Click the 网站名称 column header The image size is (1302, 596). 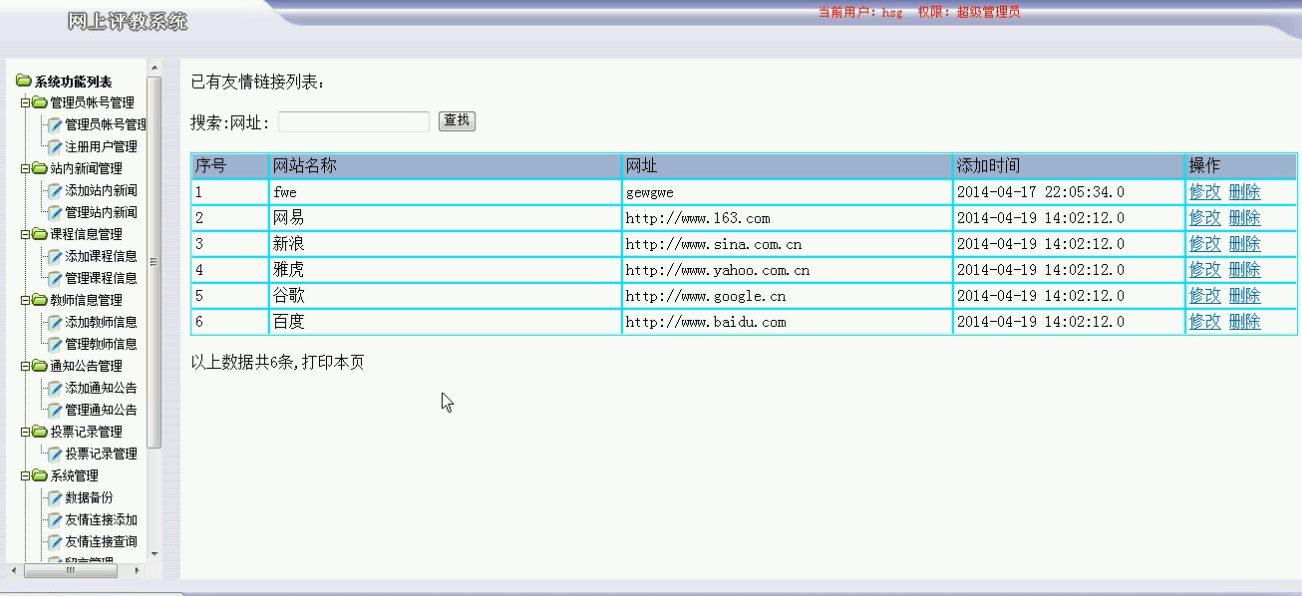click(x=445, y=166)
